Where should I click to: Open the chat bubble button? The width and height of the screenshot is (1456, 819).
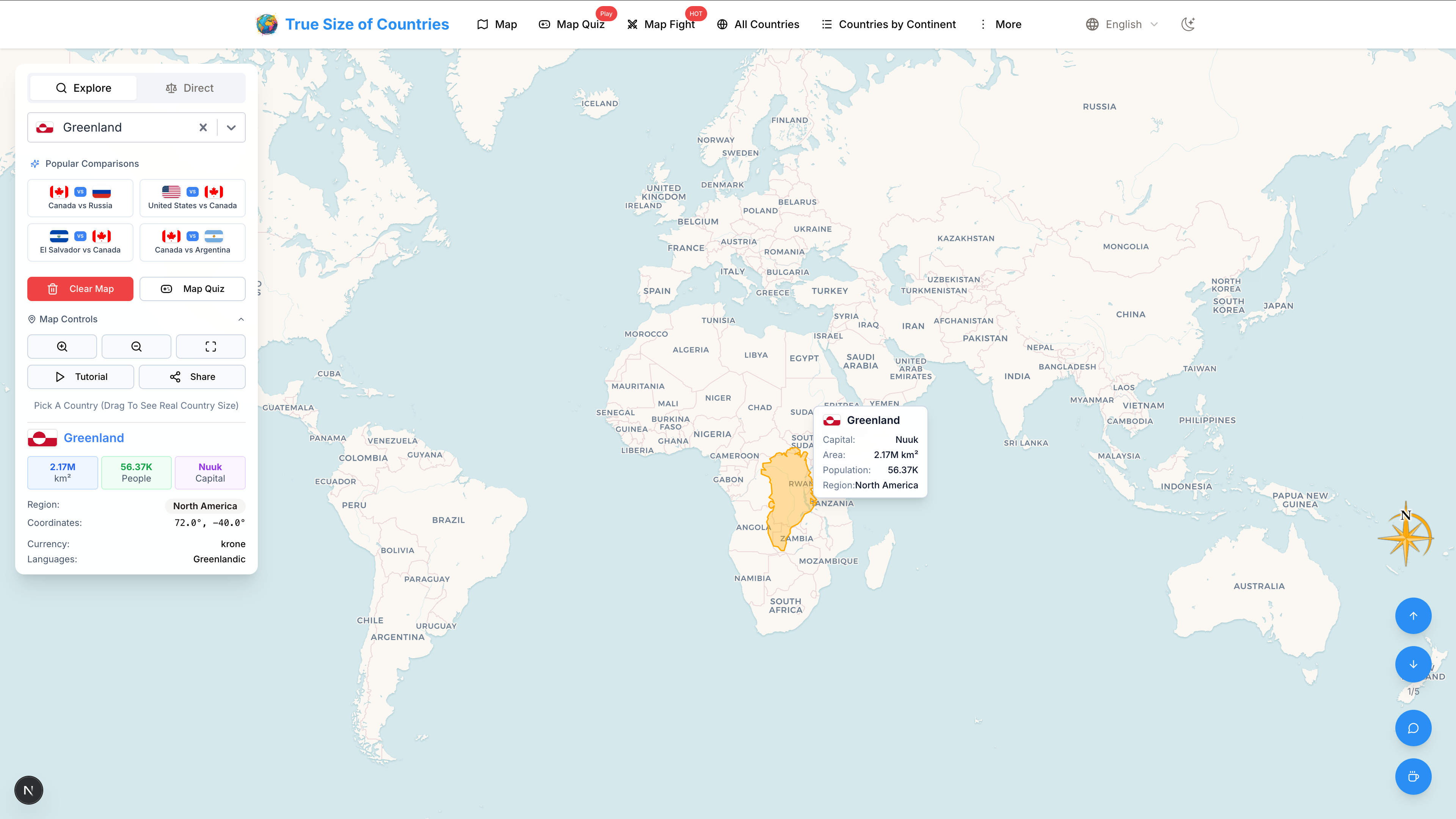click(1413, 728)
